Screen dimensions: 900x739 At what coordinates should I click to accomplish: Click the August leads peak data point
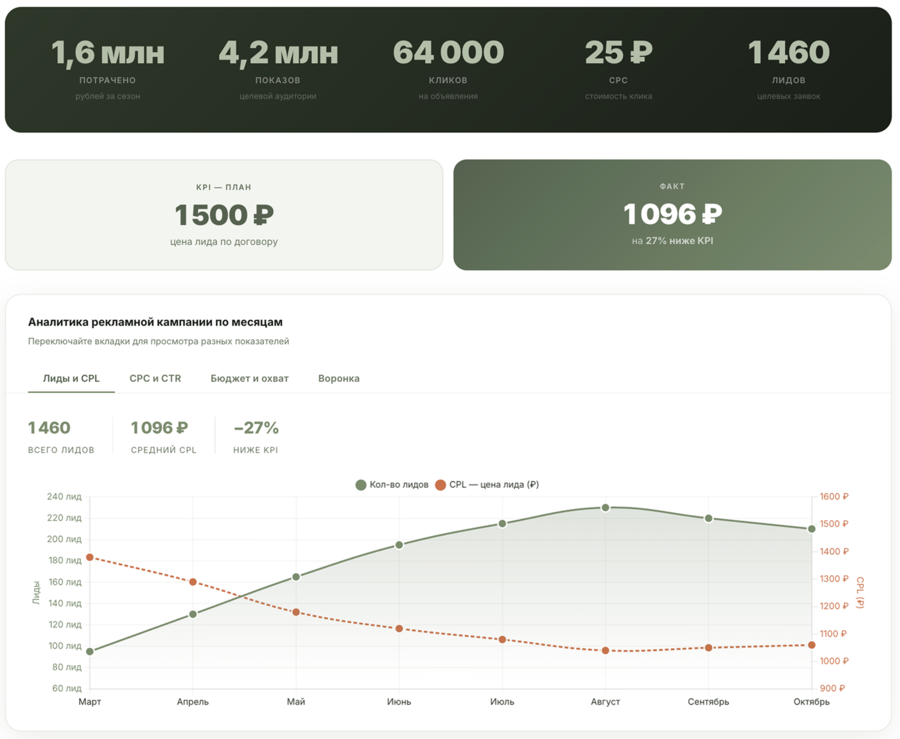point(605,508)
